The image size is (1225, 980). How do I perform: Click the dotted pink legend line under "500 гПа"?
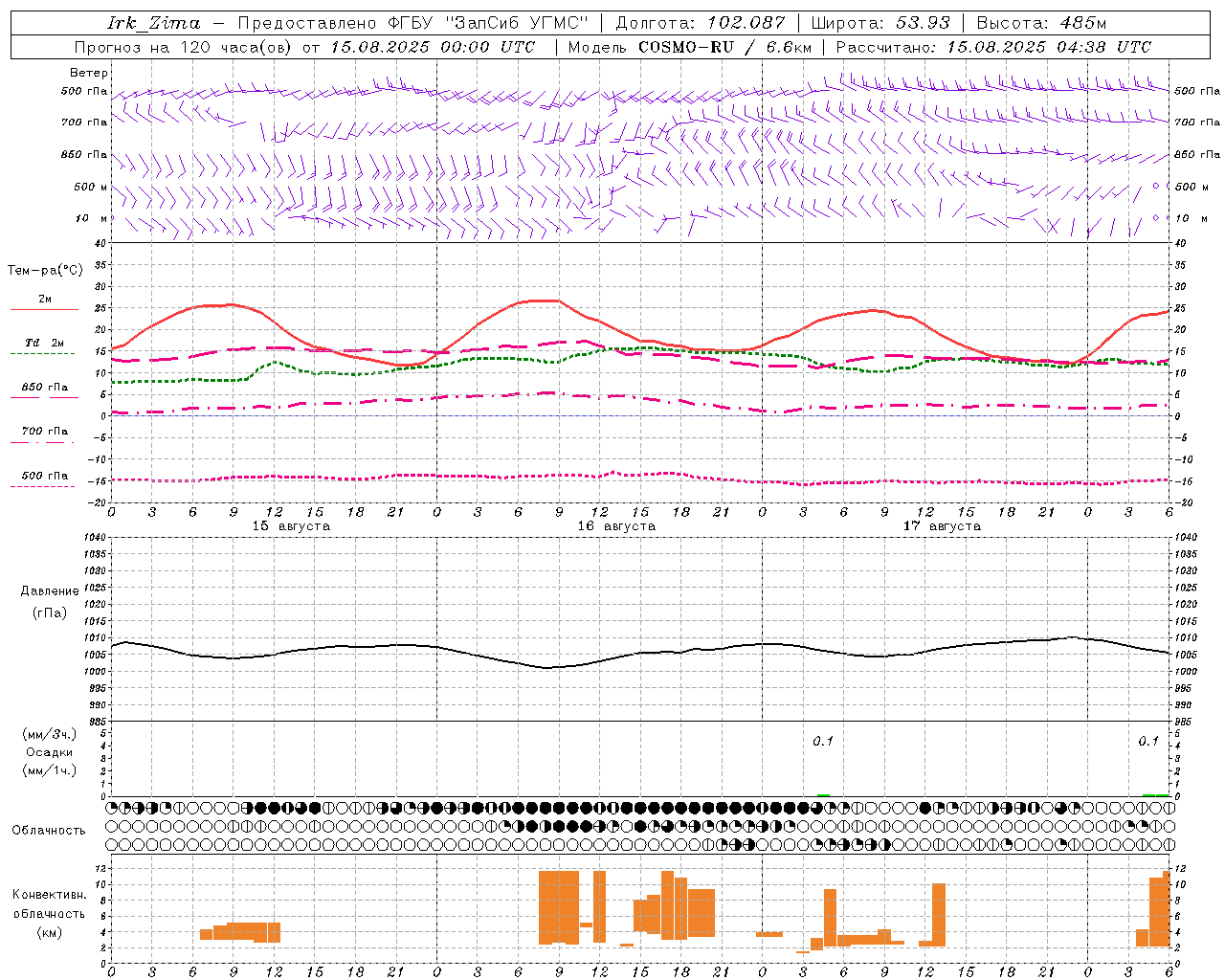42,486
